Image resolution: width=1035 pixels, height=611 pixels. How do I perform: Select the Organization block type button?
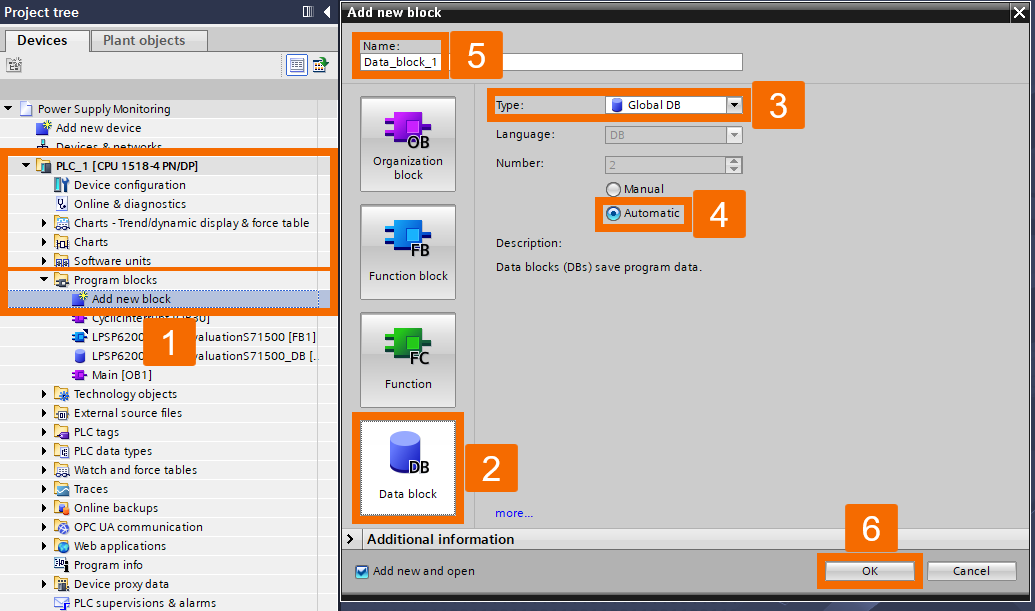coord(408,144)
